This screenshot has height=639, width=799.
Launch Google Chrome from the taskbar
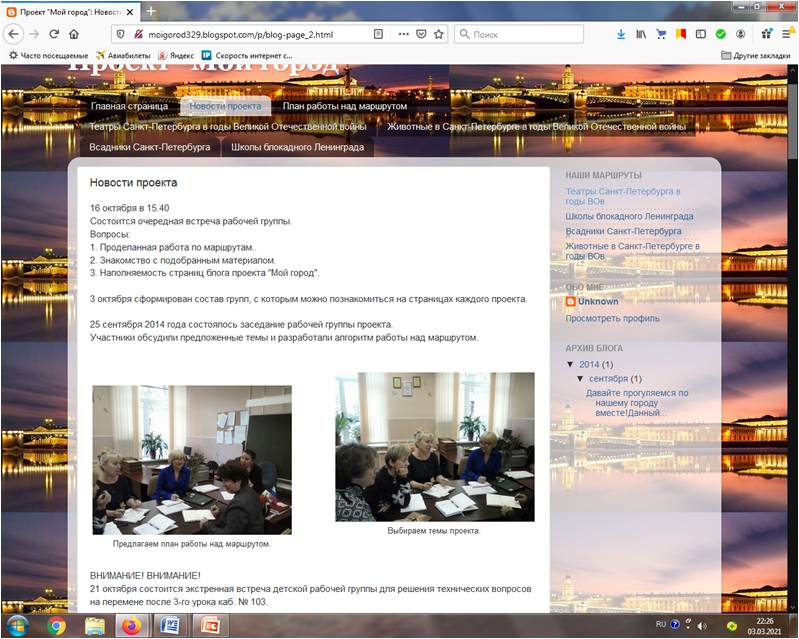tap(56, 625)
